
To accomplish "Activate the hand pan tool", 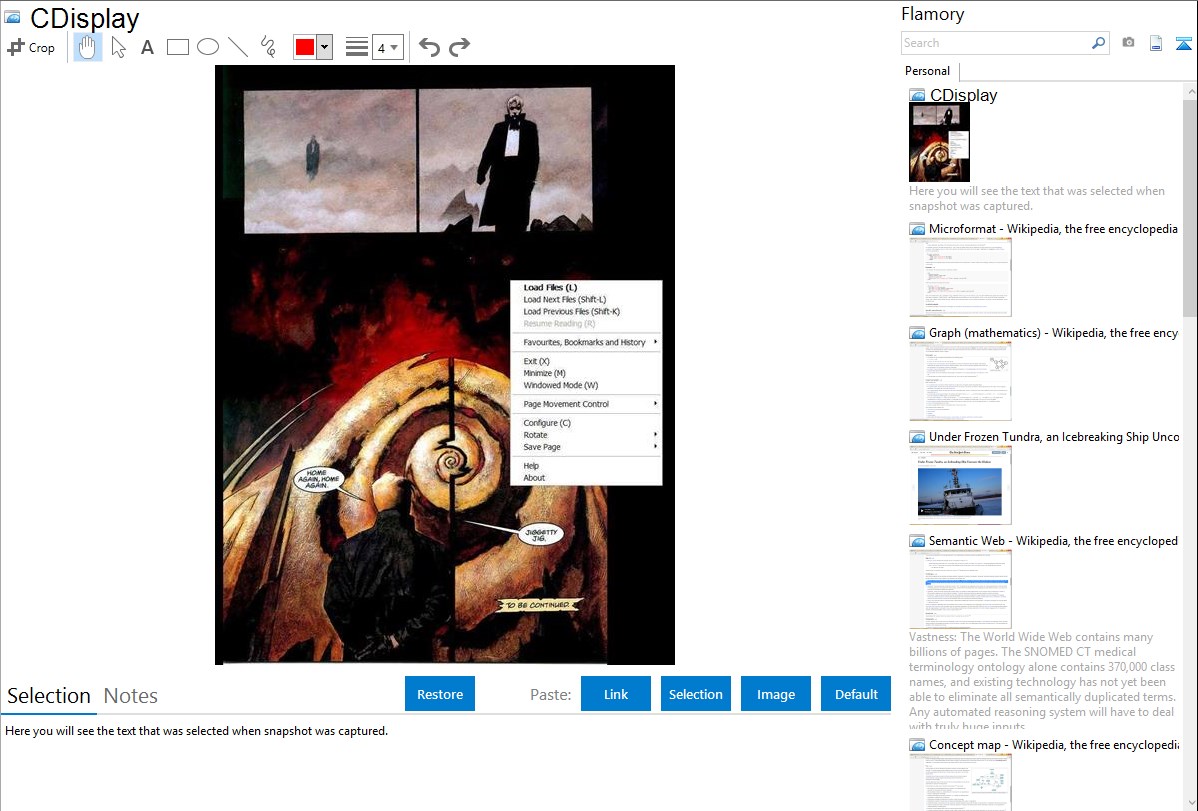I will coord(87,47).
